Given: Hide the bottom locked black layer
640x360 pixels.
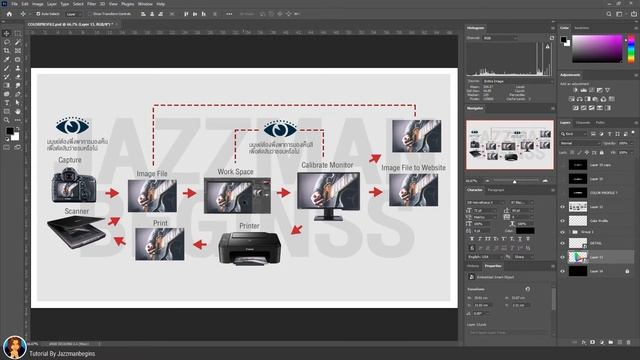Looking at the screenshot, I should coord(562,271).
